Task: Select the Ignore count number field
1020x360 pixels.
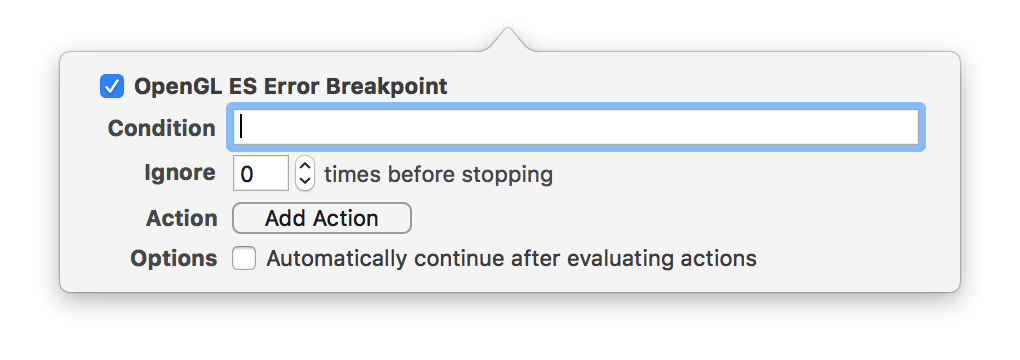Action: (x=260, y=173)
